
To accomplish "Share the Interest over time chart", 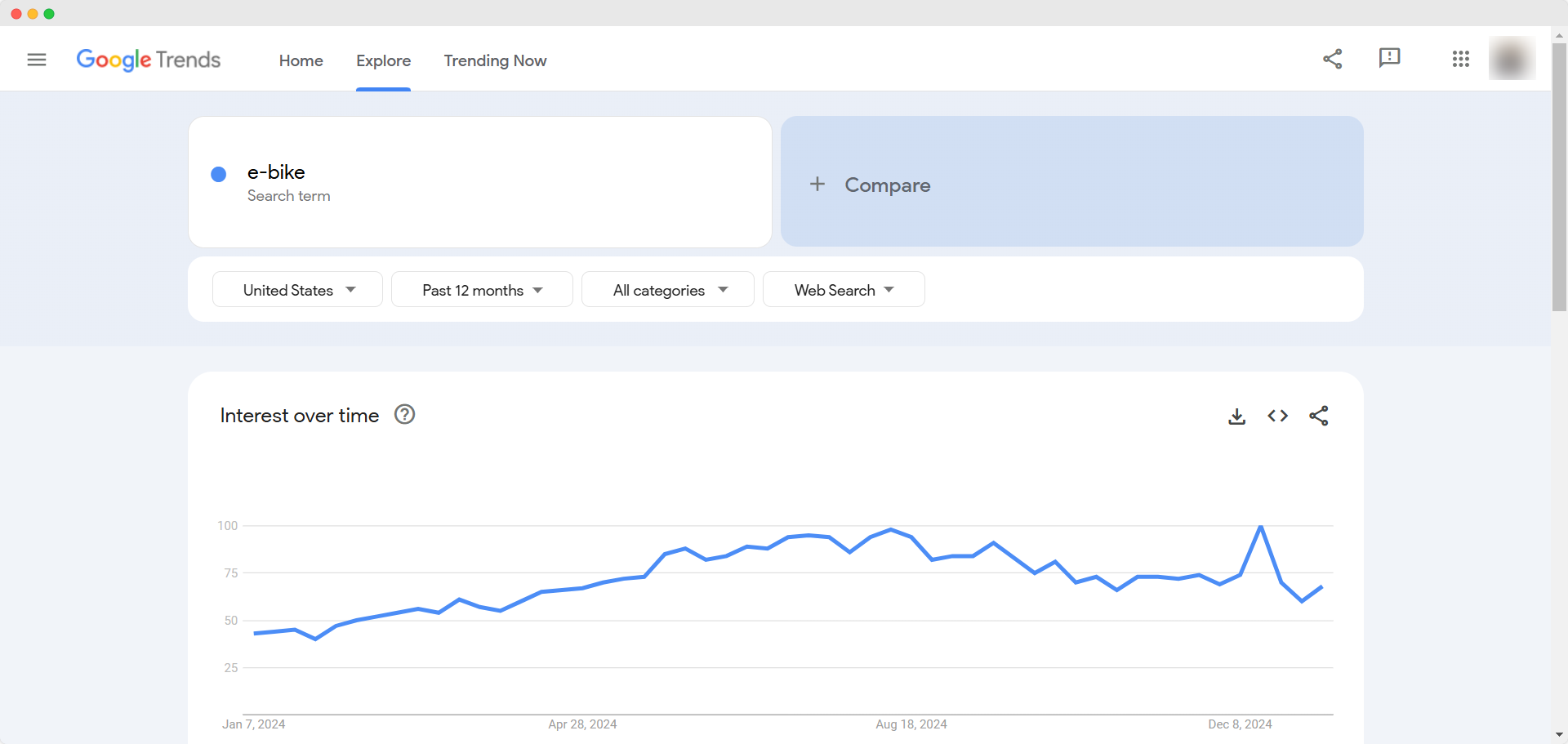I will [x=1319, y=417].
